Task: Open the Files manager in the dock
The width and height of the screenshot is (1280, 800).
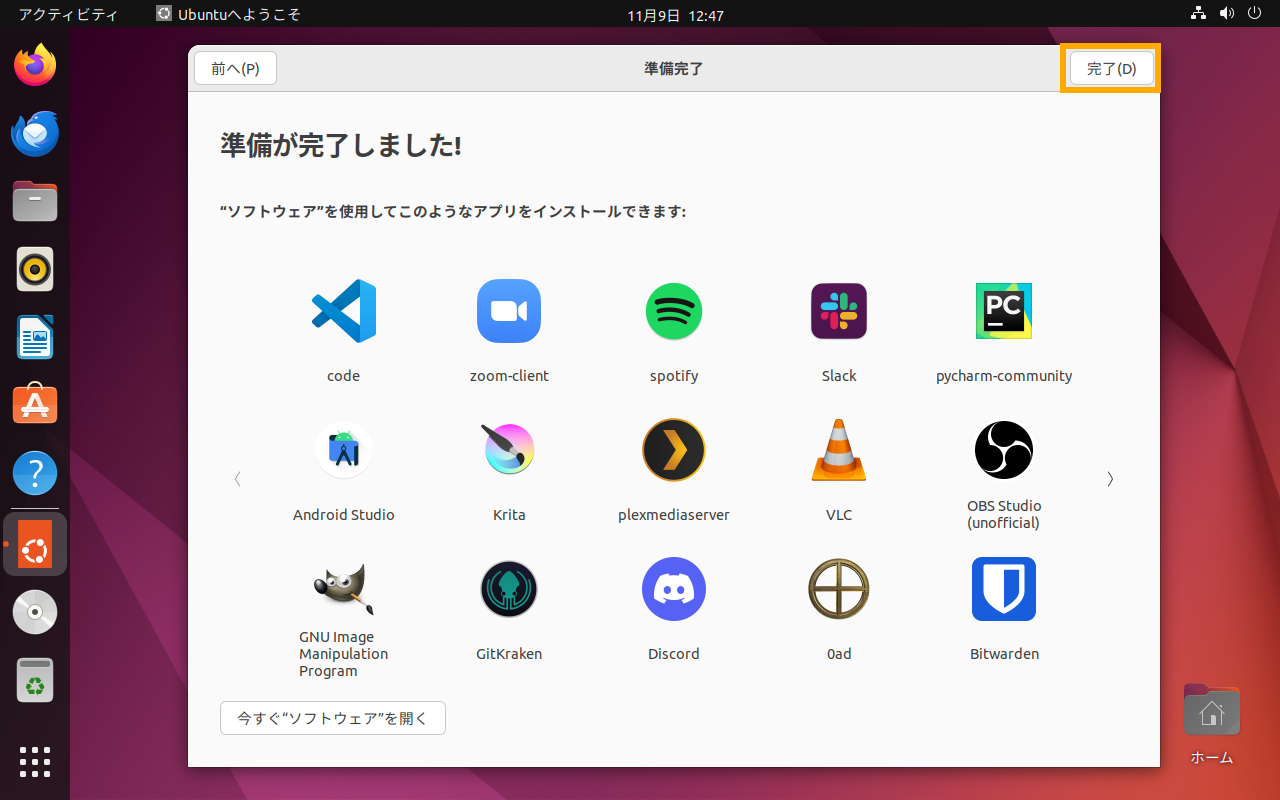Action: pos(35,202)
